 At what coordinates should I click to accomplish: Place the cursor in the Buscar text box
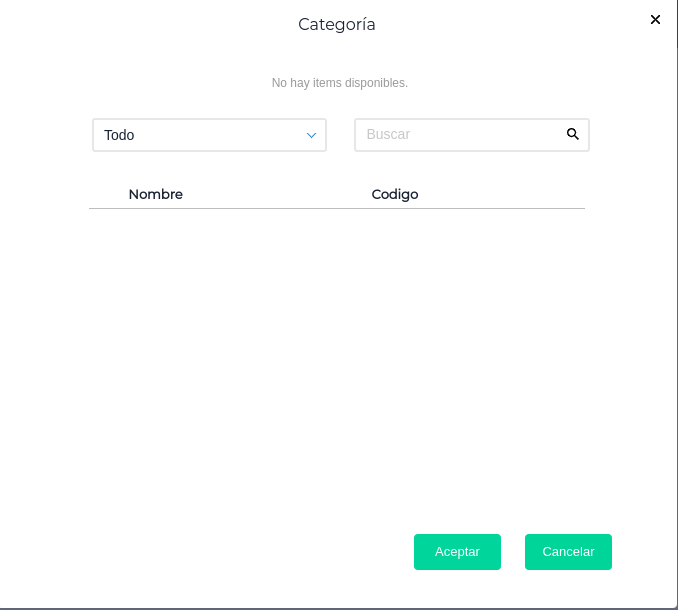pos(460,135)
